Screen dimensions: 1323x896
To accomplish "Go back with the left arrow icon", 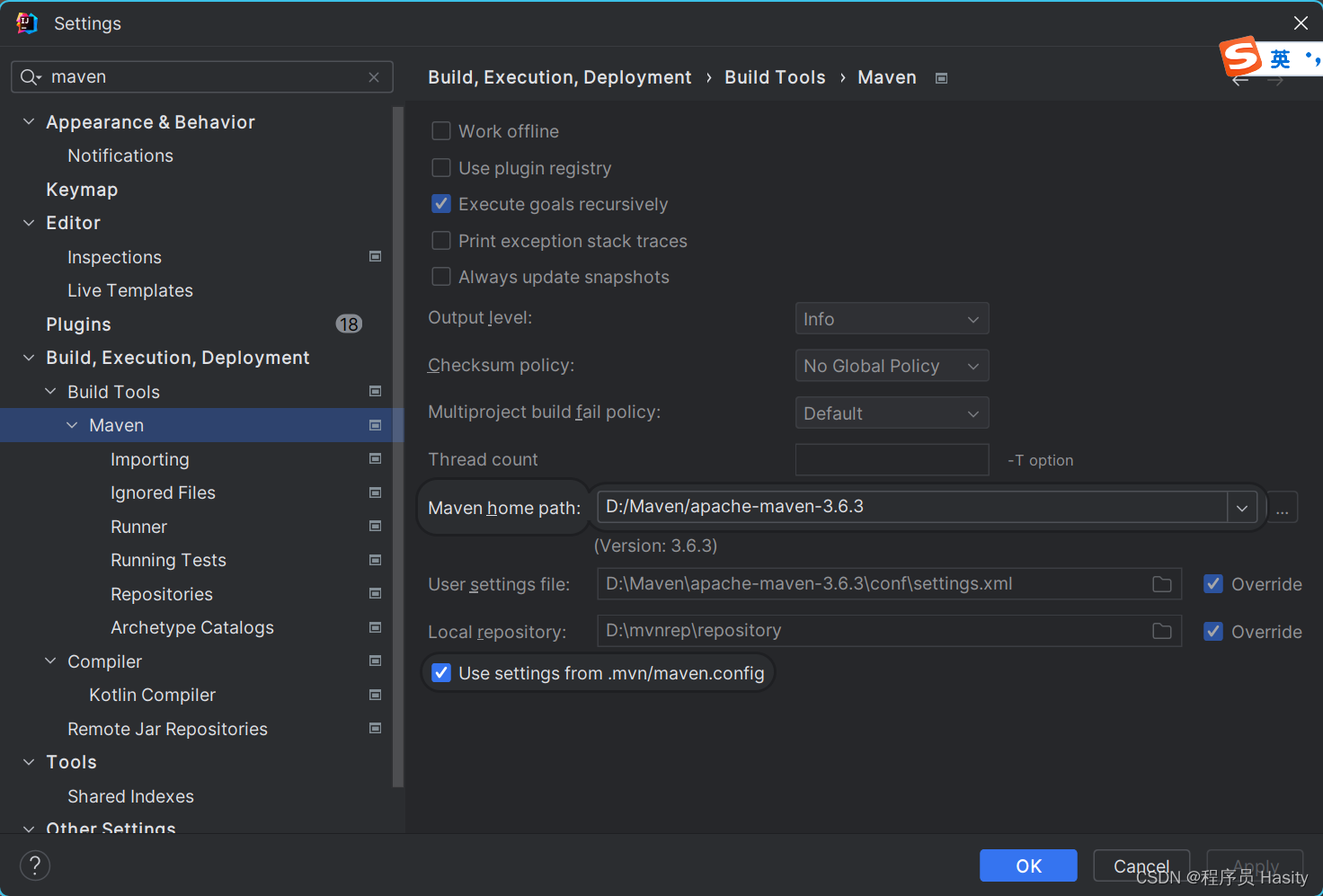I will click(1240, 81).
